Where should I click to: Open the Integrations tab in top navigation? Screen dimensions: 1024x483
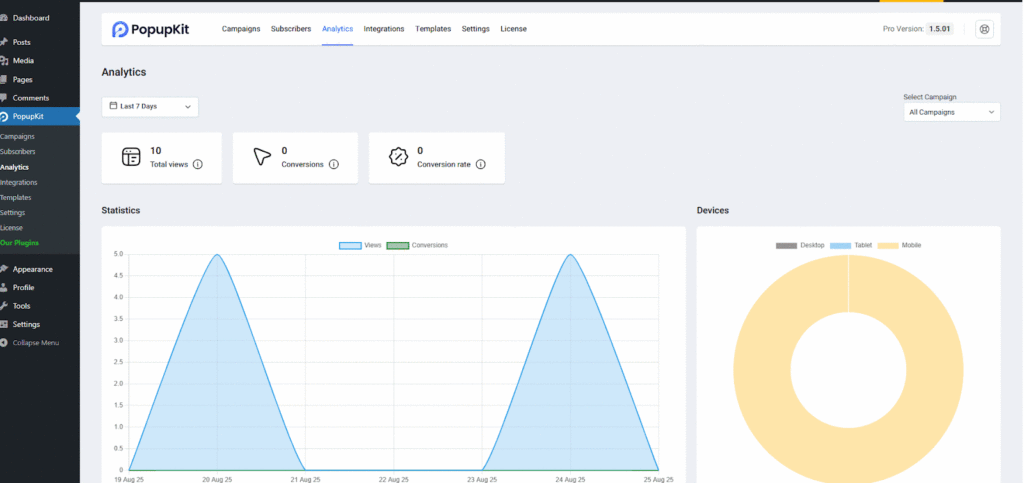384,29
